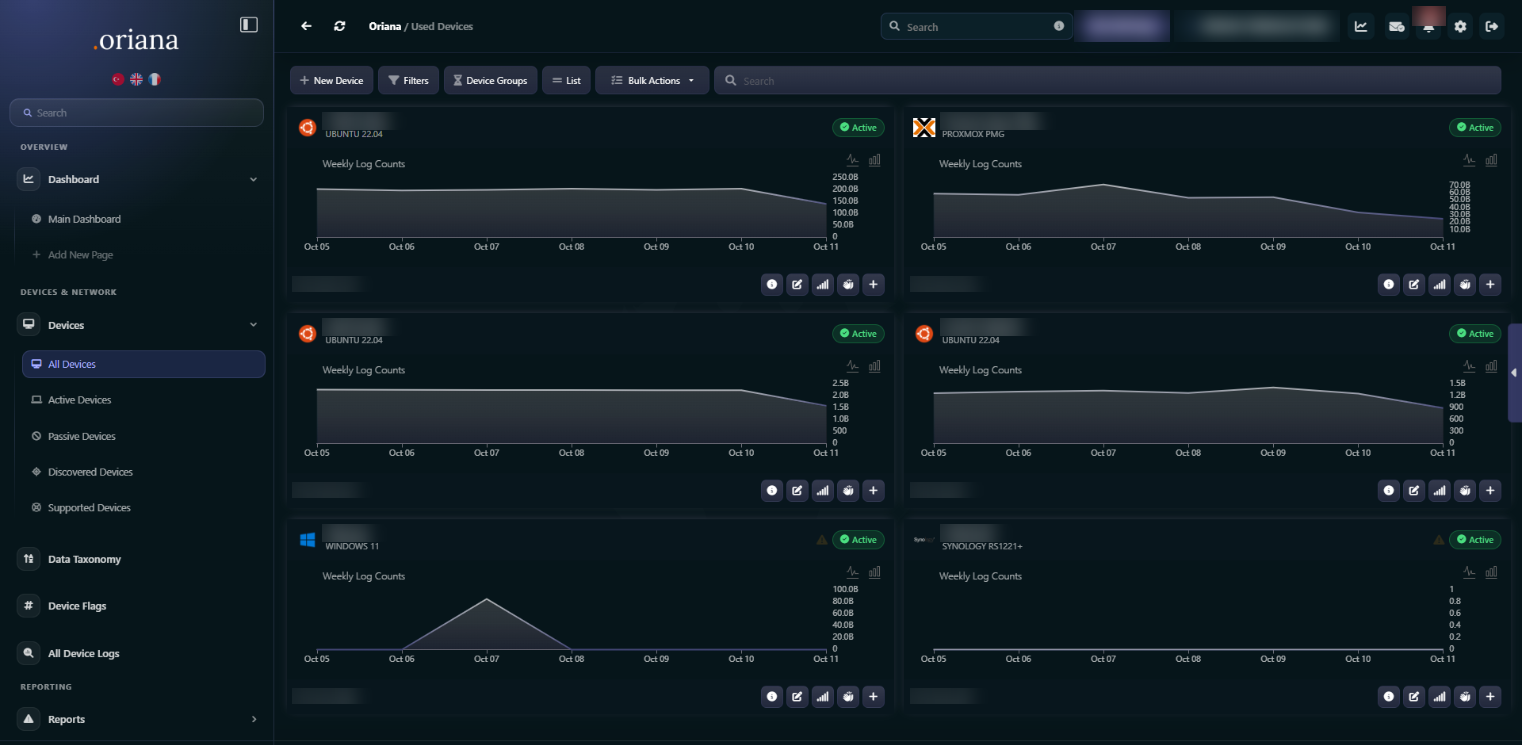This screenshot has height=745, width=1522.
Task: Focus the device list Search field
Action: tap(1107, 80)
